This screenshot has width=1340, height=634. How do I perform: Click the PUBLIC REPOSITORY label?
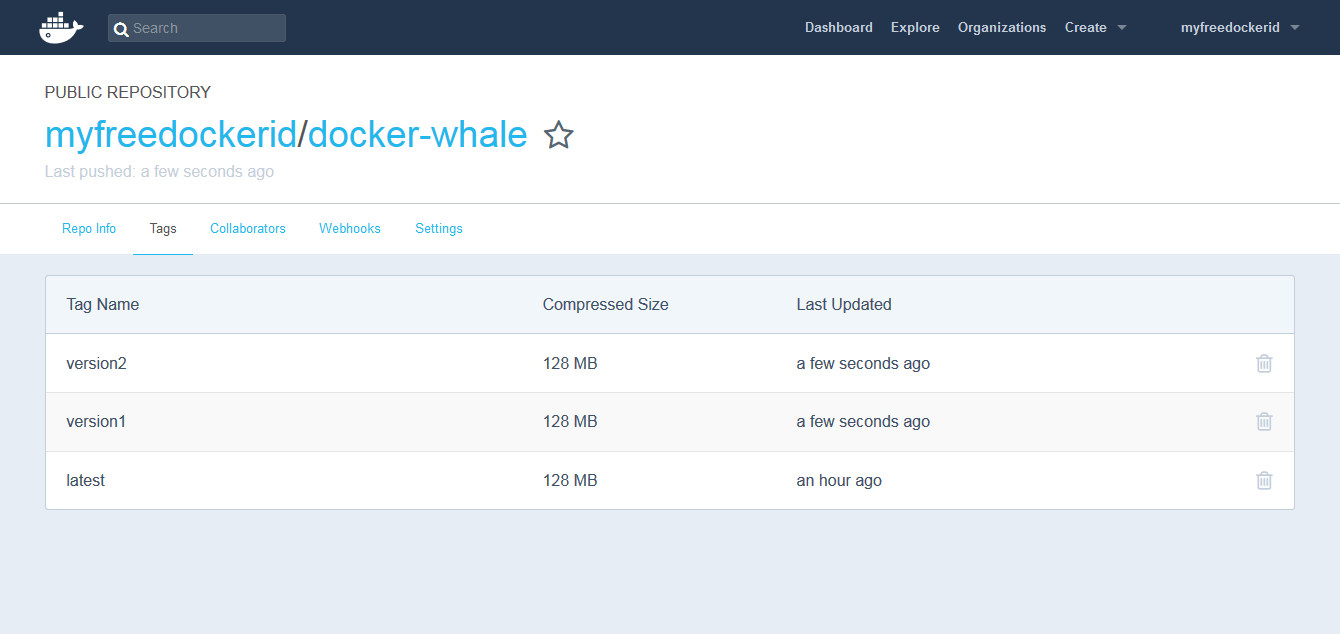pos(128,92)
